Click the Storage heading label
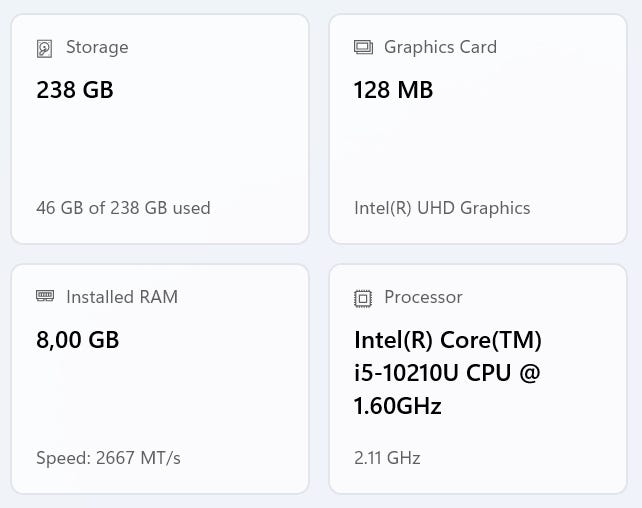 click(97, 47)
